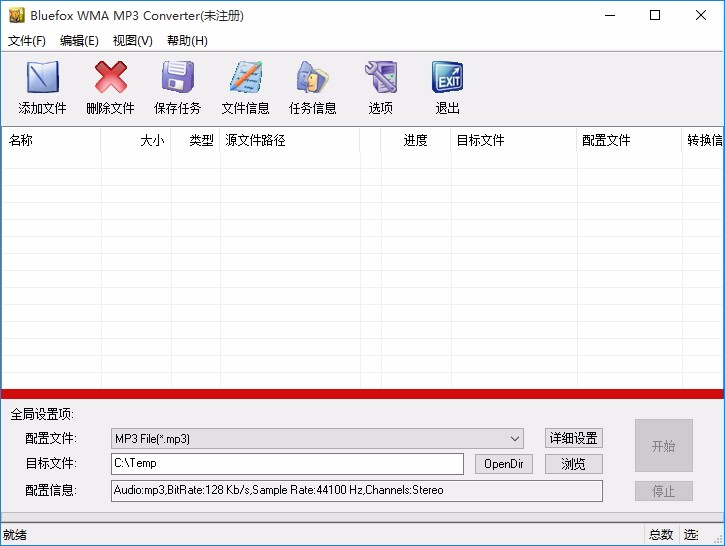Click the 配置信息 Audio:mp3 info field
The height and width of the screenshot is (546, 725).
(356, 491)
